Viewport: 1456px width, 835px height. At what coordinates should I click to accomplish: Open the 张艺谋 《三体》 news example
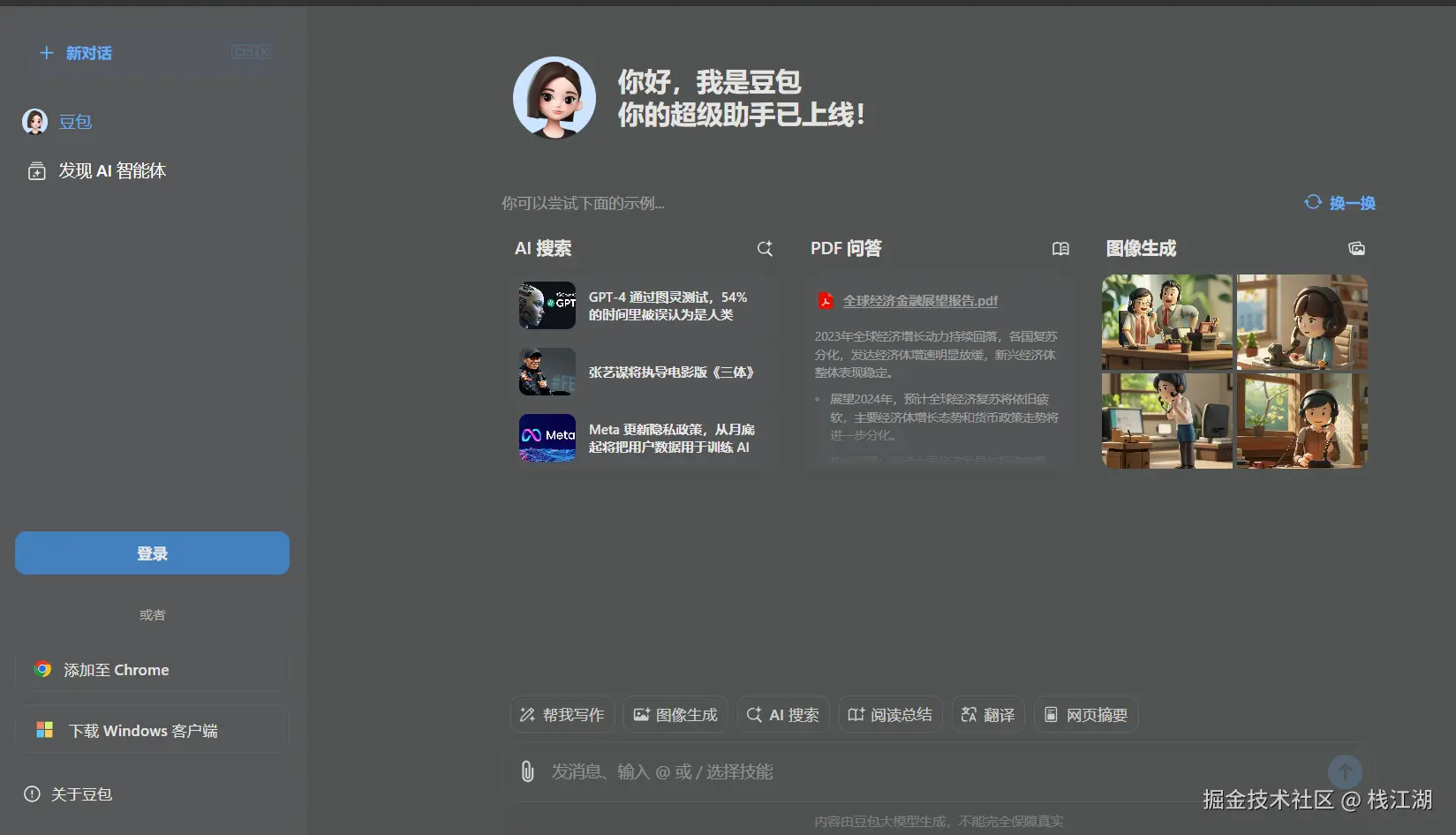pos(644,372)
